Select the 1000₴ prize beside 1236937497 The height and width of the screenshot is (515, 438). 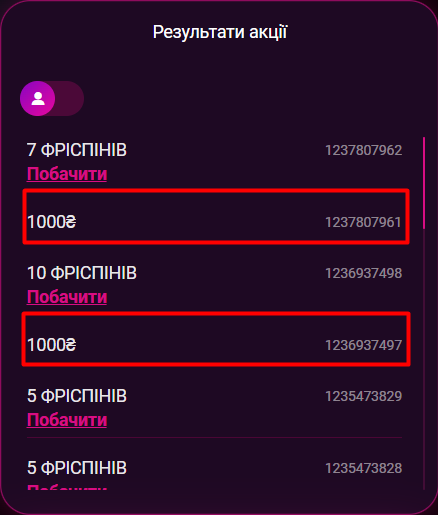coord(52,345)
